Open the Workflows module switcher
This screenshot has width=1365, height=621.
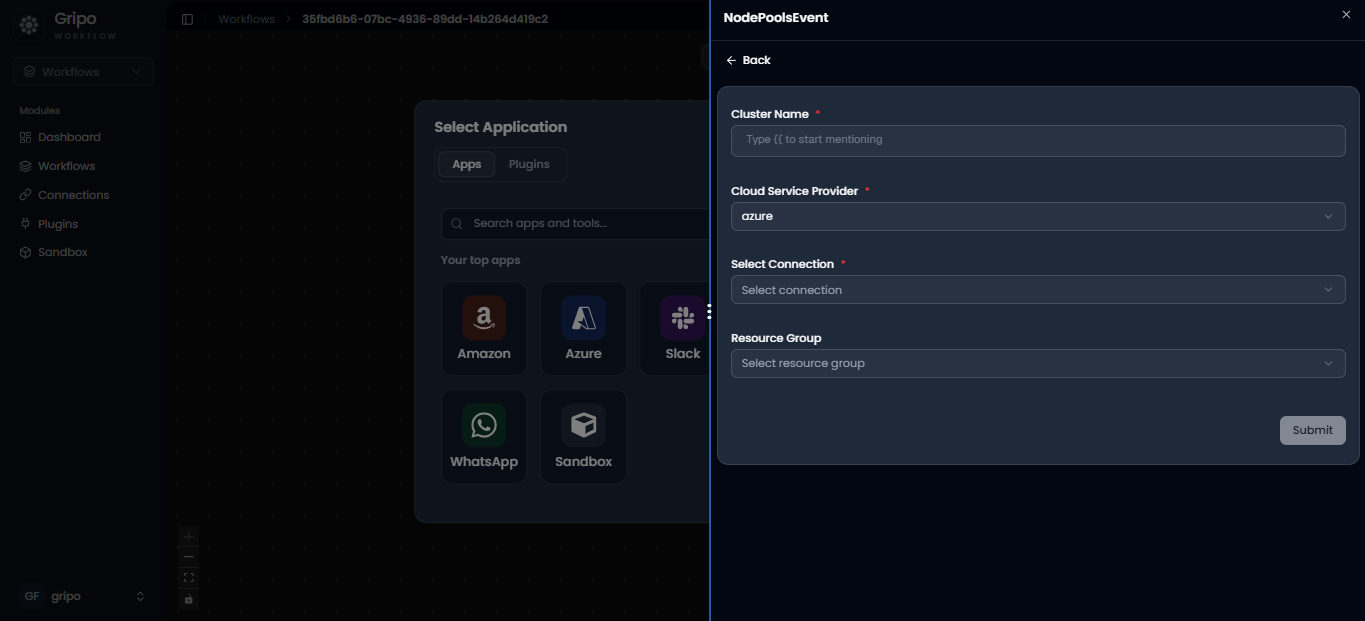84,72
